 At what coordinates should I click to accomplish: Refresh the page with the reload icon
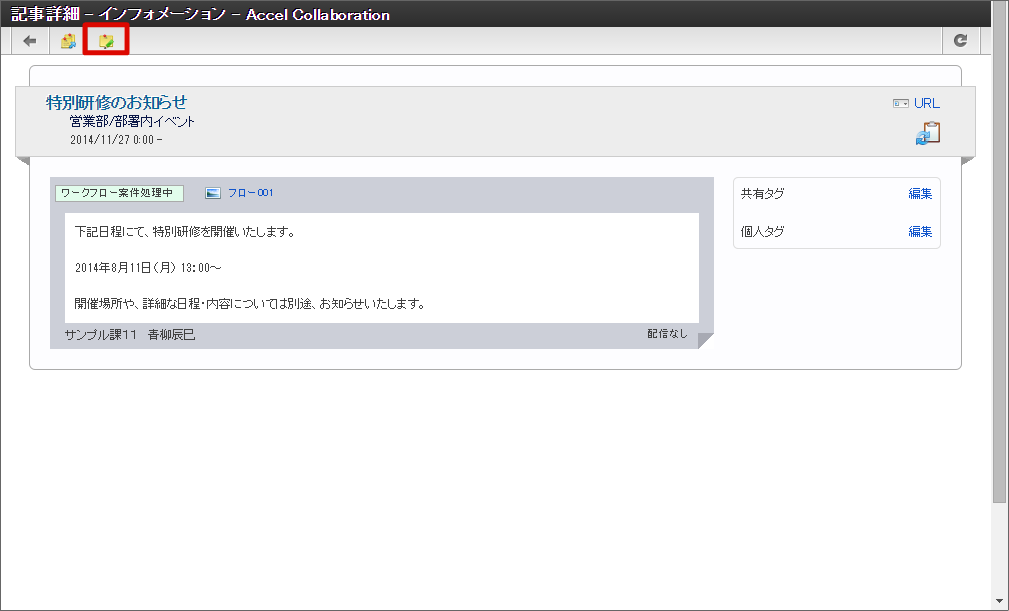[x=960, y=40]
